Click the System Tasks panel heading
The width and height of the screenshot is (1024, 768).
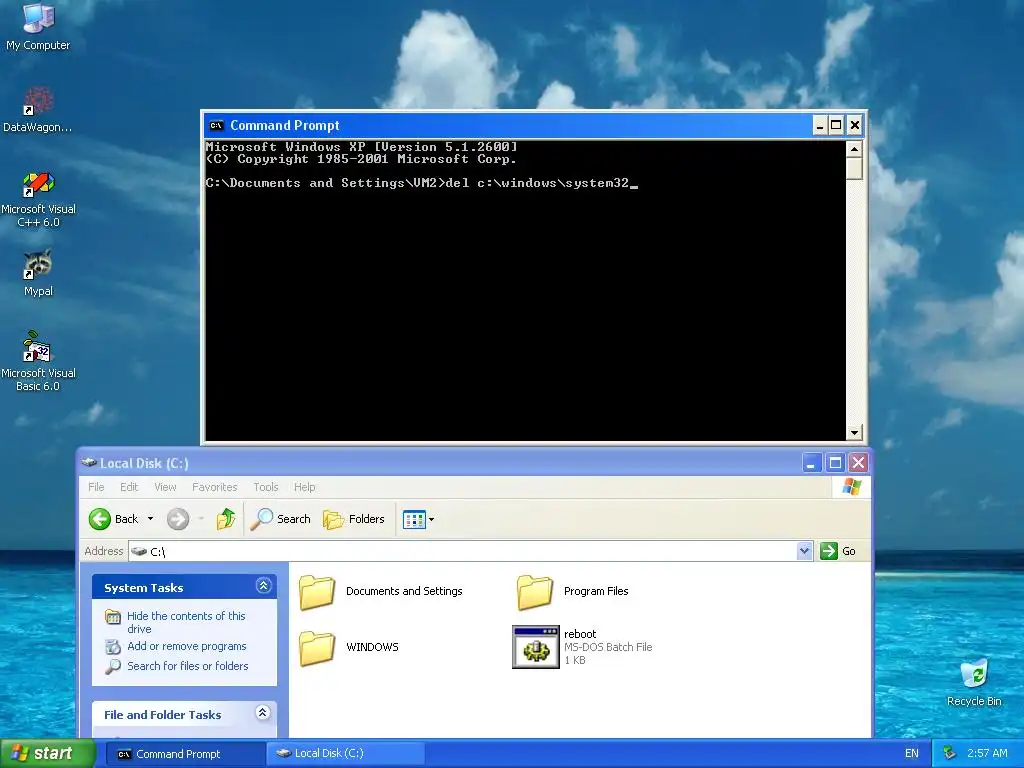point(144,588)
